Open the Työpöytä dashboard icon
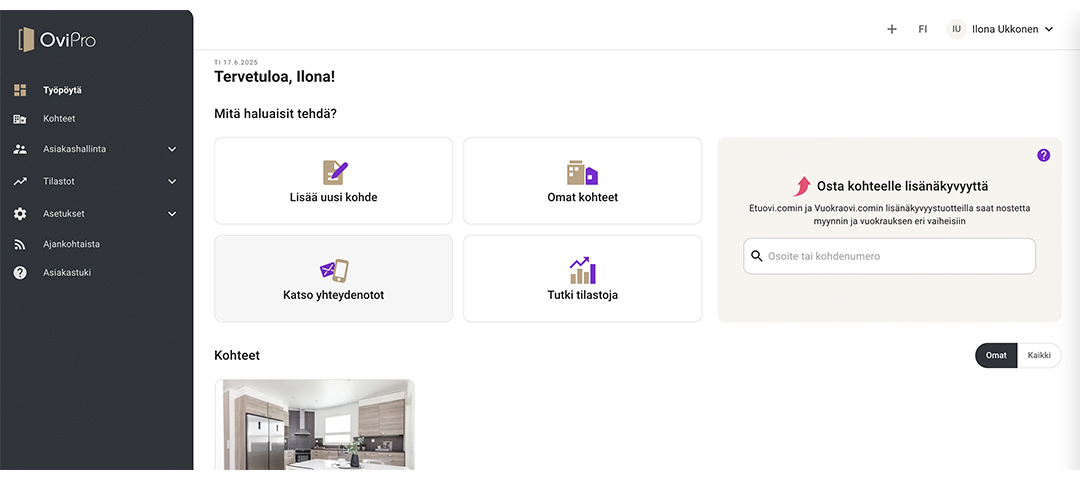 pos(20,90)
